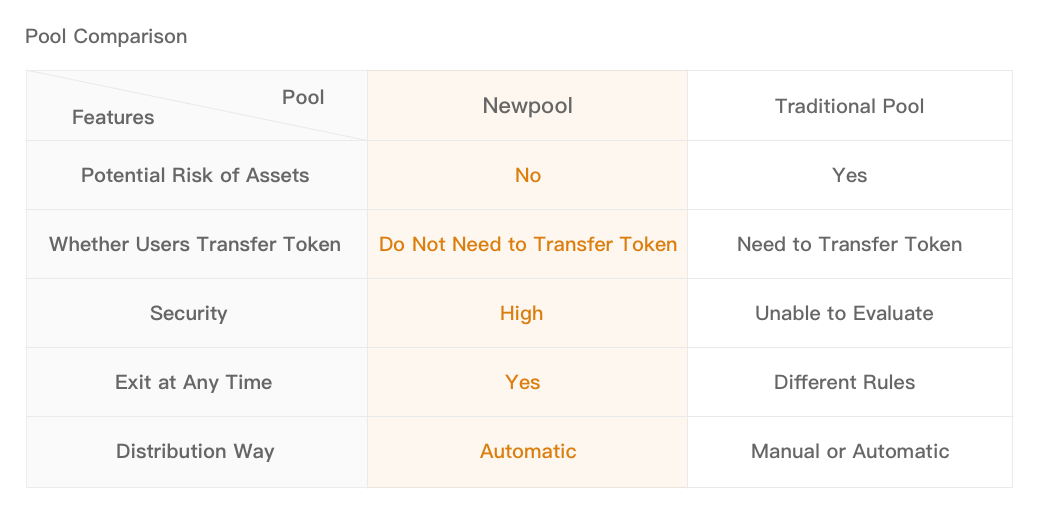
Task: Click the Manual or Automatic cell
Action: pos(850,451)
